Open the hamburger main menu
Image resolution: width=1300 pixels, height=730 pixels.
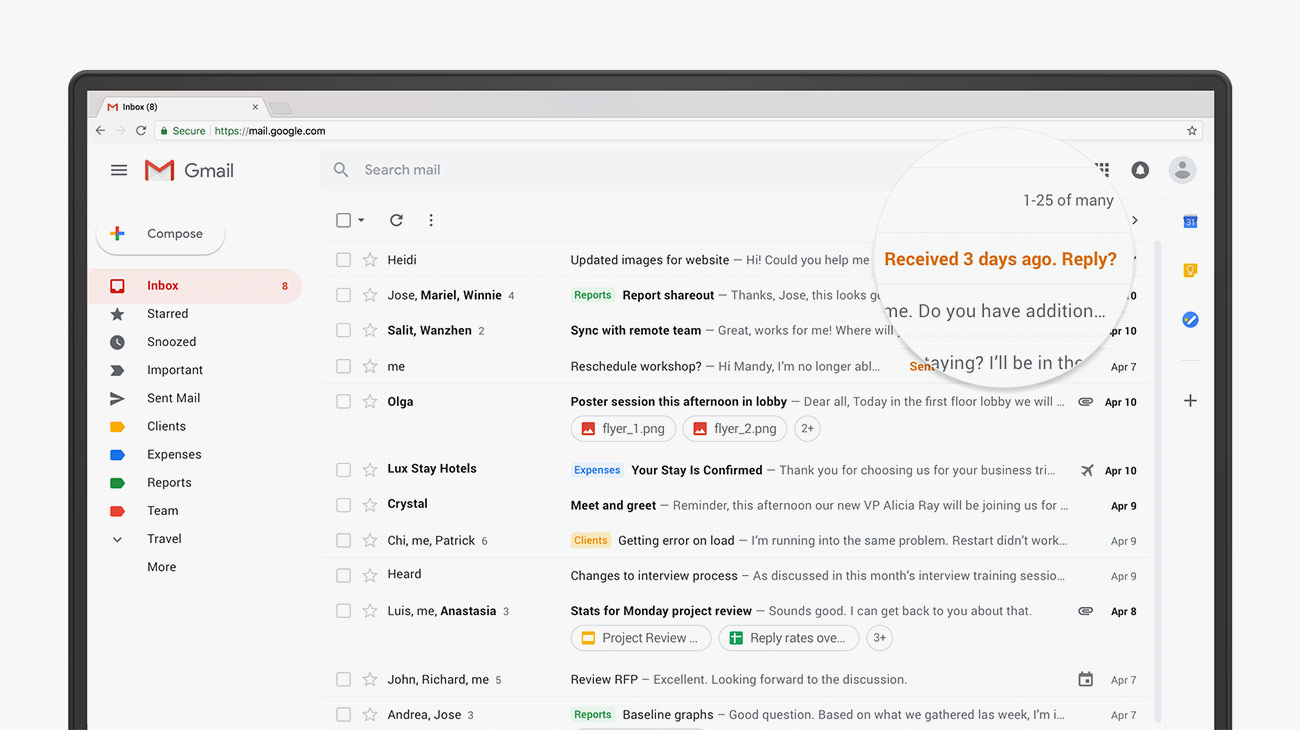(x=119, y=170)
